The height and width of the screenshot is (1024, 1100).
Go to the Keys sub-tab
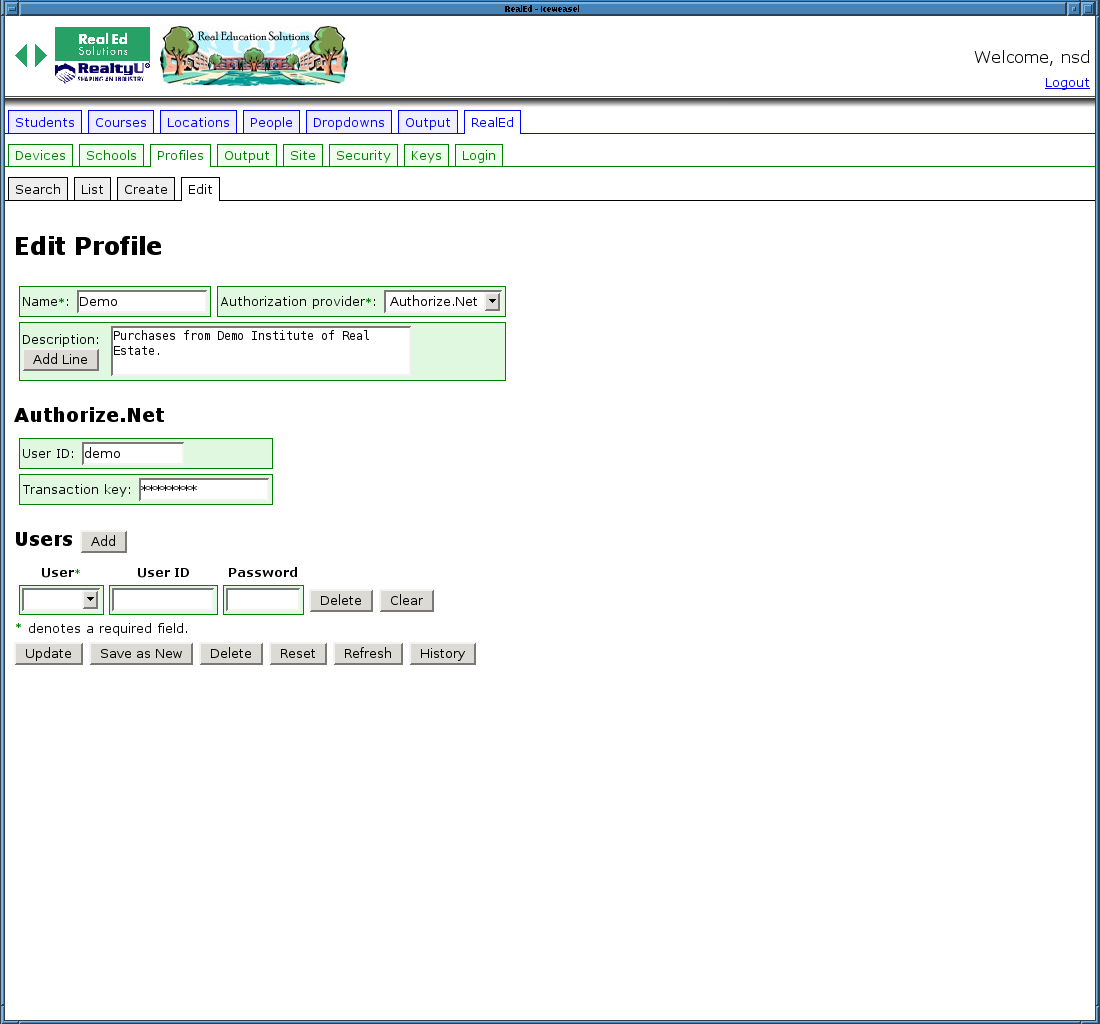point(426,155)
